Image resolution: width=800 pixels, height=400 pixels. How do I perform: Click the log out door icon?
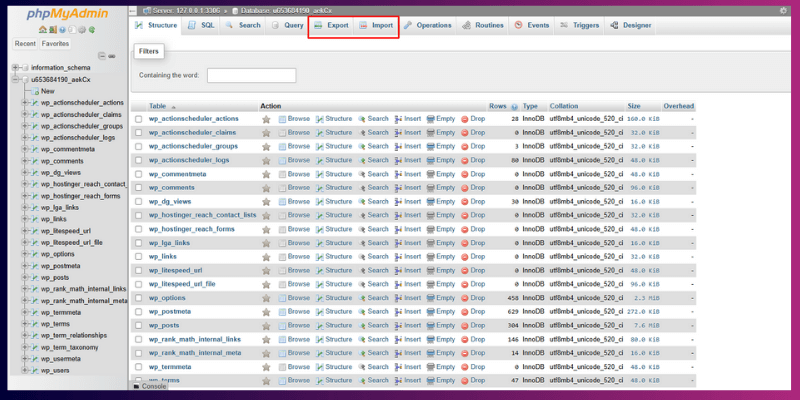pos(53,30)
